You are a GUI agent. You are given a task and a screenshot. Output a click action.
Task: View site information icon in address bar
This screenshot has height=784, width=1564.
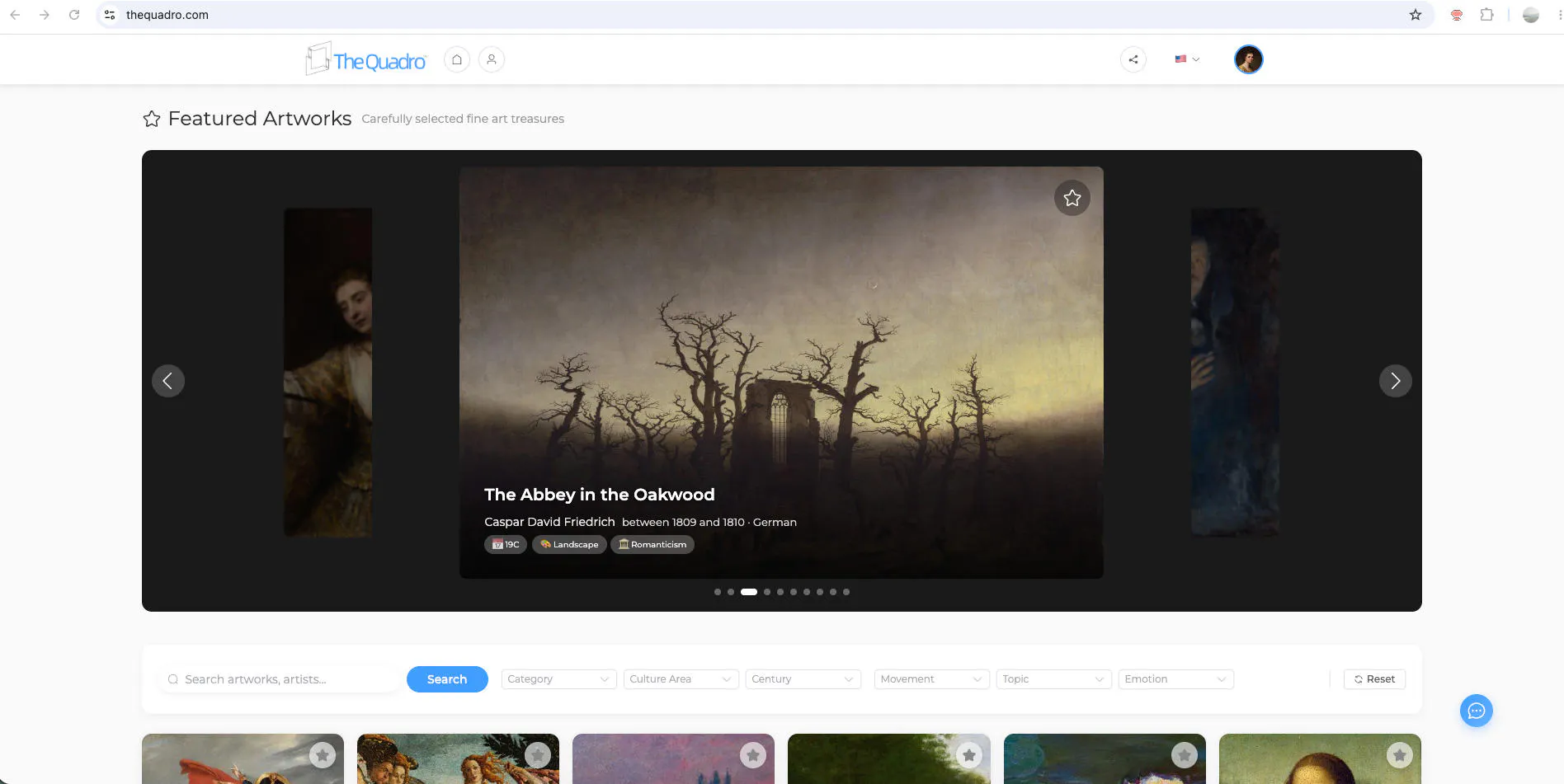pyautogui.click(x=110, y=15)
